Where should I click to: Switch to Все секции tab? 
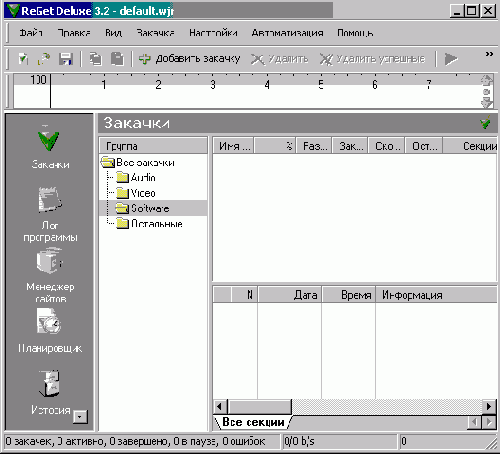(253, 422)
